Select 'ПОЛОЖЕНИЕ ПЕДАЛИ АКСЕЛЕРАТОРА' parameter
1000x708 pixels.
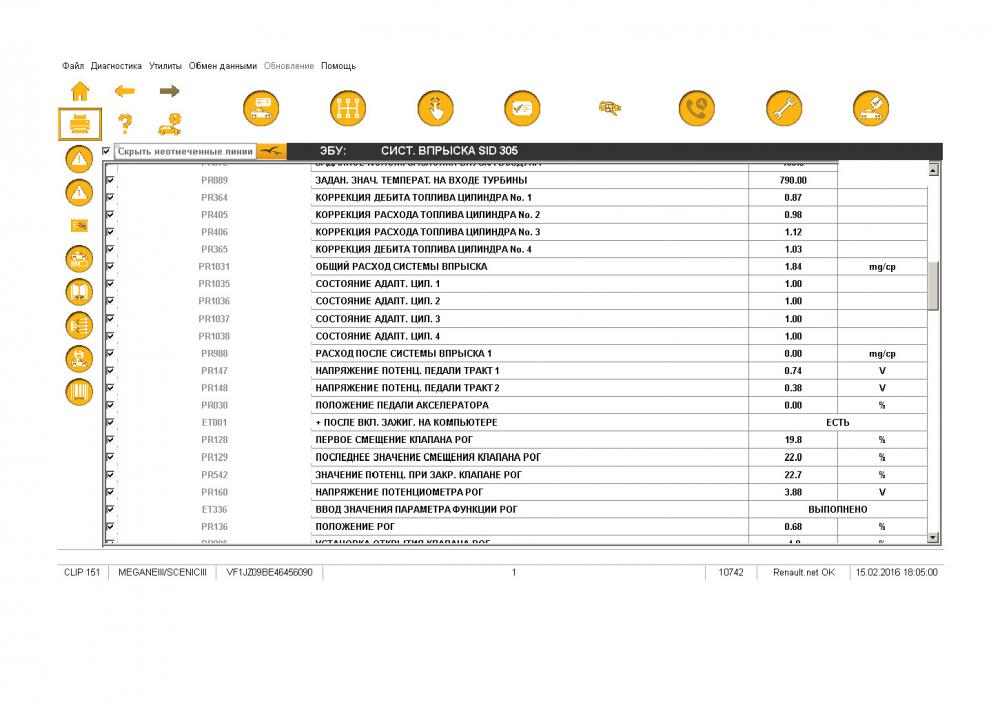pos(402,405)
